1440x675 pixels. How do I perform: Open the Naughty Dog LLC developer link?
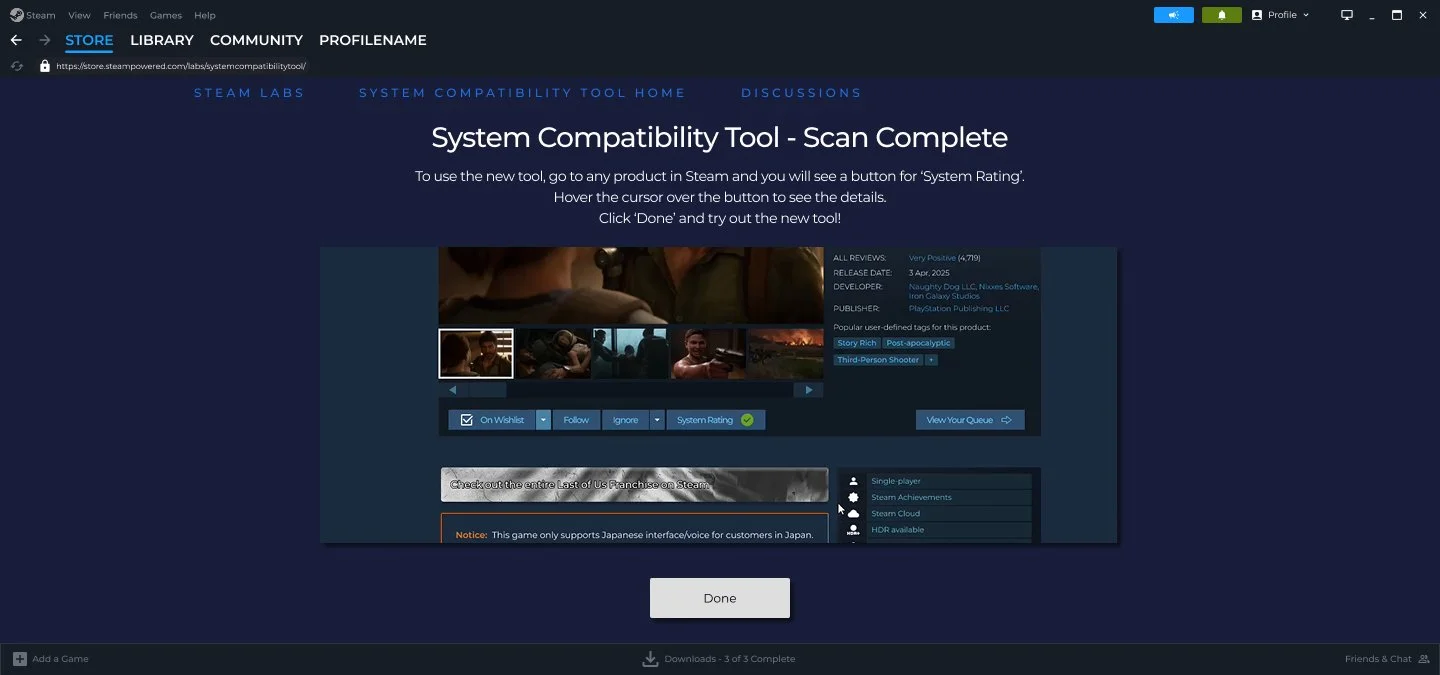tap(941, 287)
